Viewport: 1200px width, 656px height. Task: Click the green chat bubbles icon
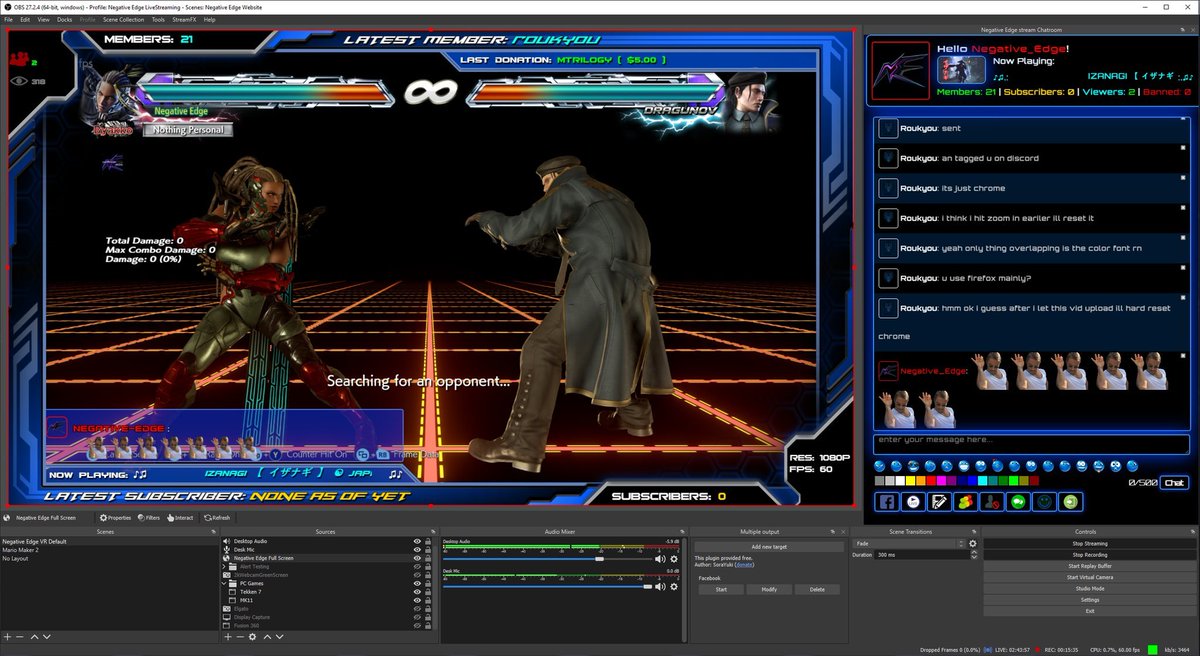pyautogui.click(x=1018, y=503)
